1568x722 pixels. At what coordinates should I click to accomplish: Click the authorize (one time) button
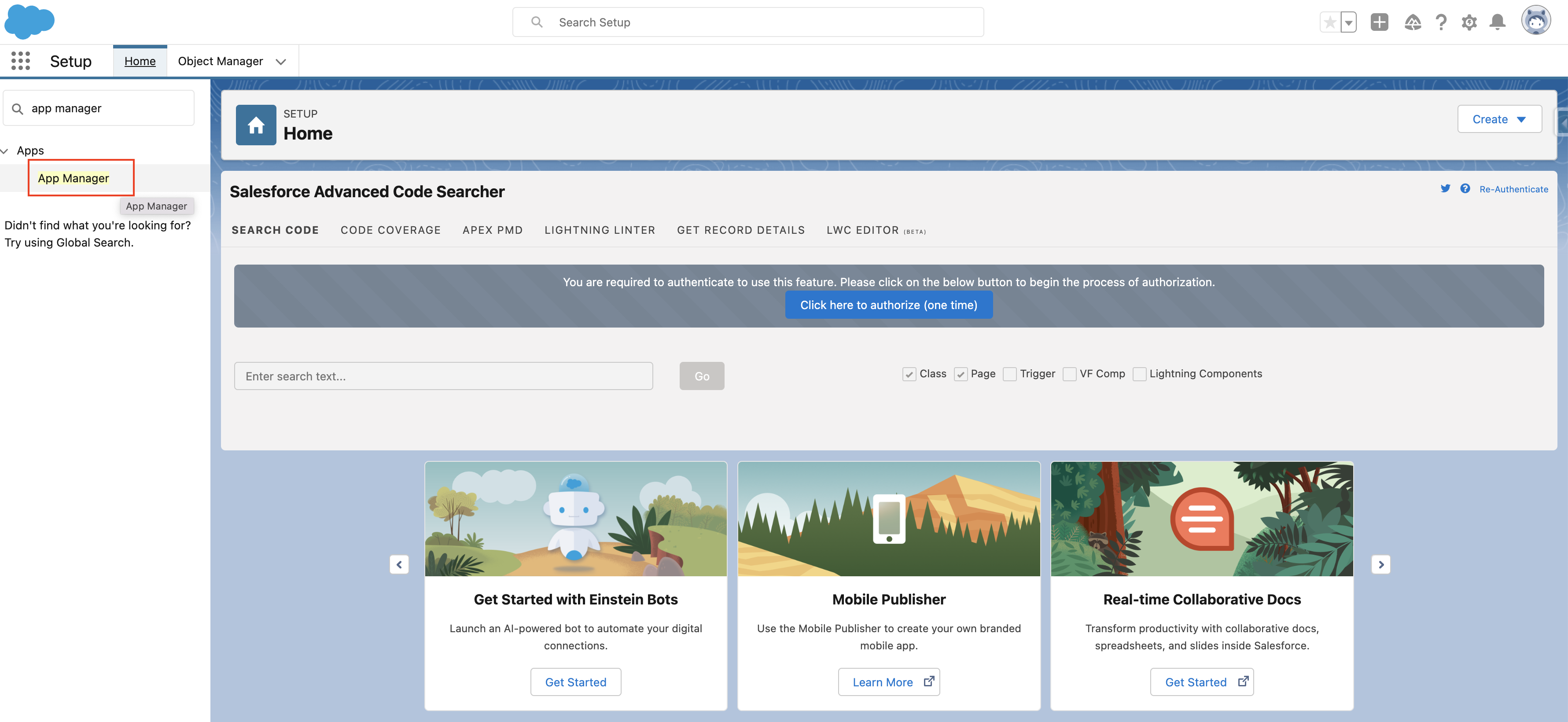pyautogui.click(x=888, y=305)
